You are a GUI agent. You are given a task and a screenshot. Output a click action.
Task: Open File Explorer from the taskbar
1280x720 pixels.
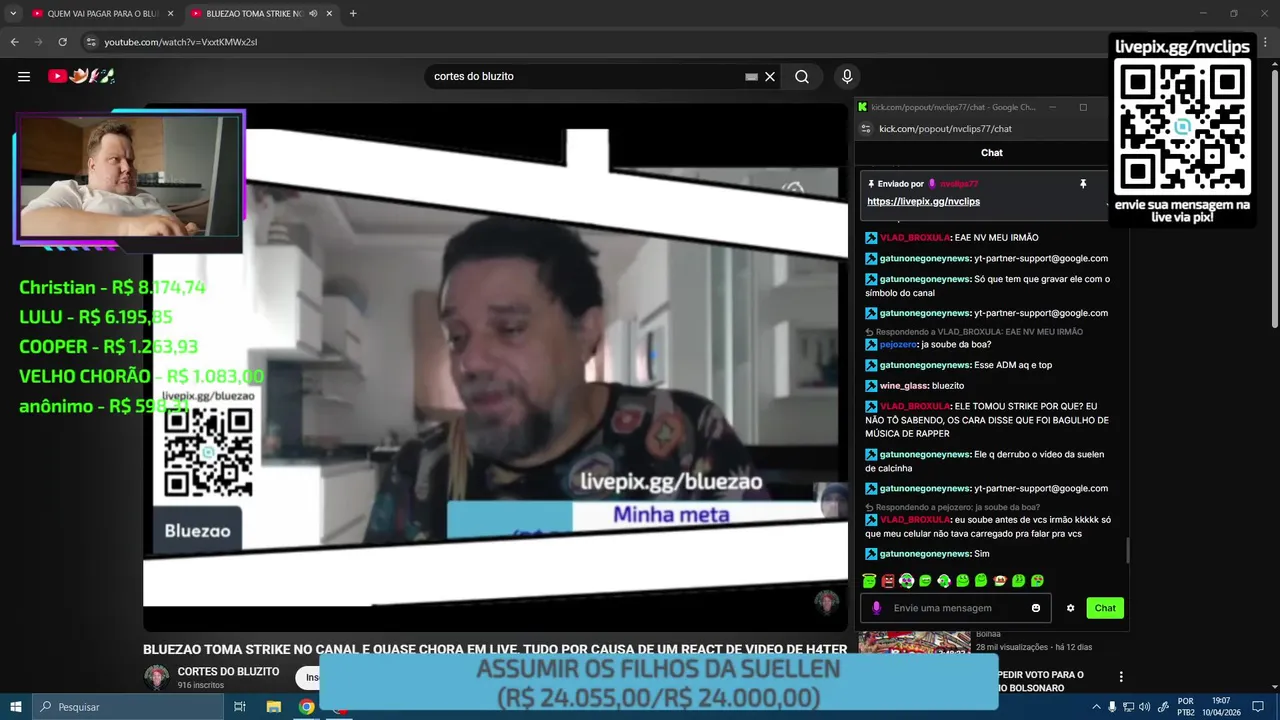273,707
